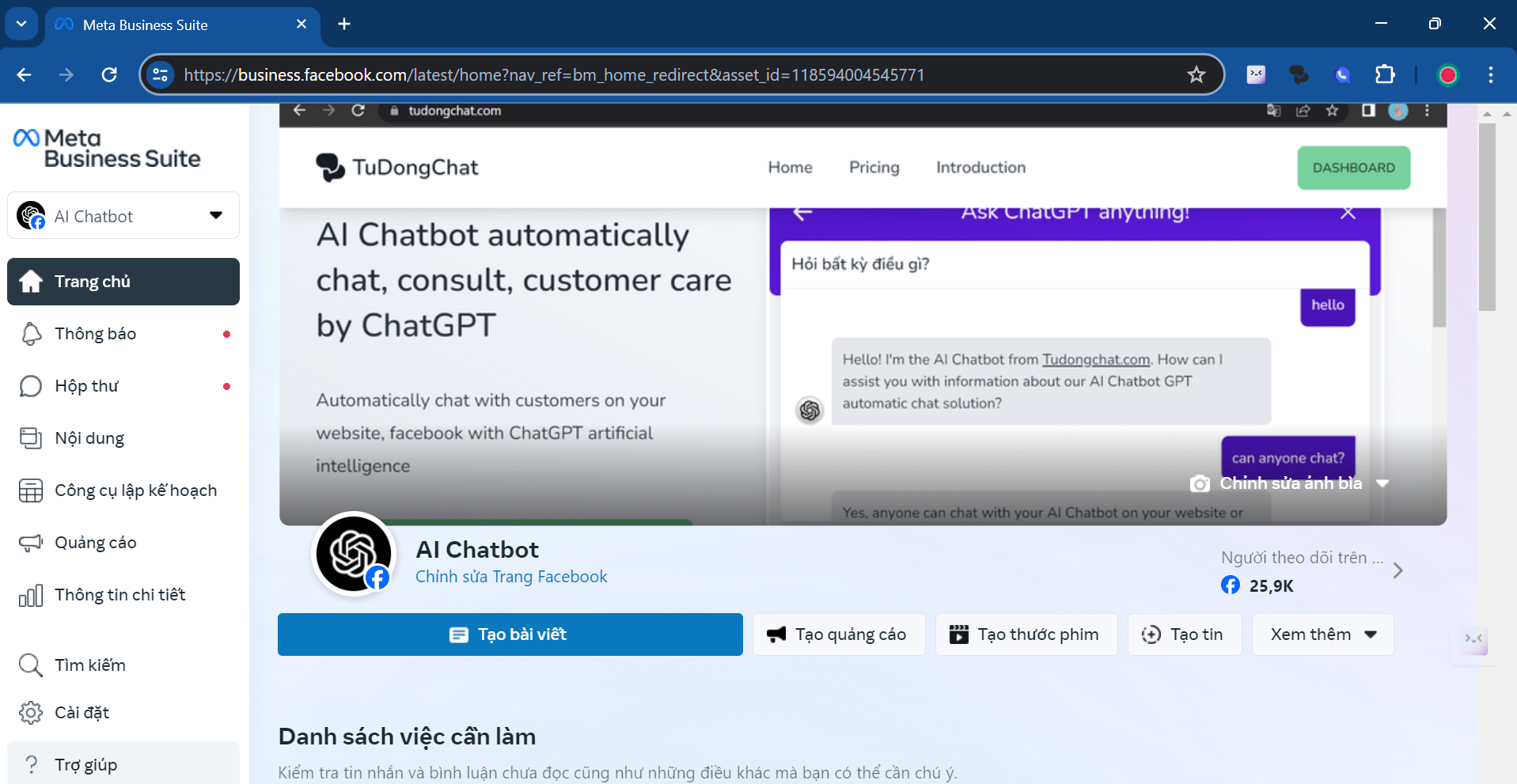Bookmark this page with the star
Screen dimensions: 1517x784
pyautogui.click(x=1196, y=75)
